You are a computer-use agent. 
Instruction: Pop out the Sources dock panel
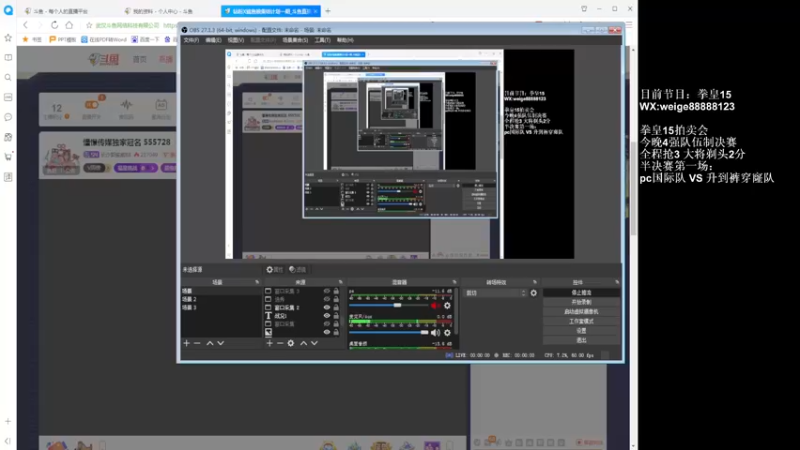point(341,282)
